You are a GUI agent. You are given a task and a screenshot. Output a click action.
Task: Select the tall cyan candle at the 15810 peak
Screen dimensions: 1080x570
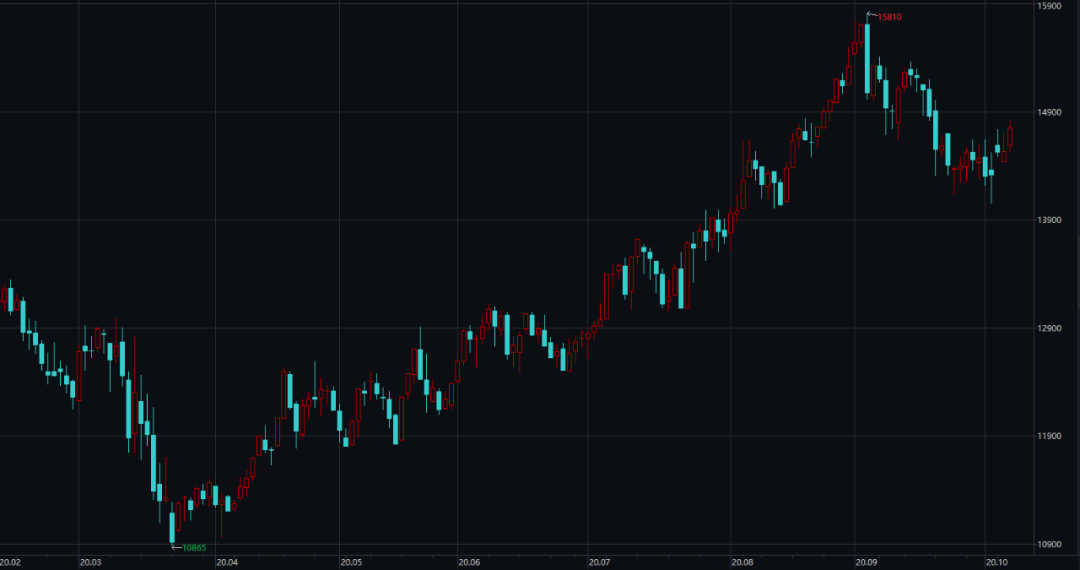click(x=867, y=58)
